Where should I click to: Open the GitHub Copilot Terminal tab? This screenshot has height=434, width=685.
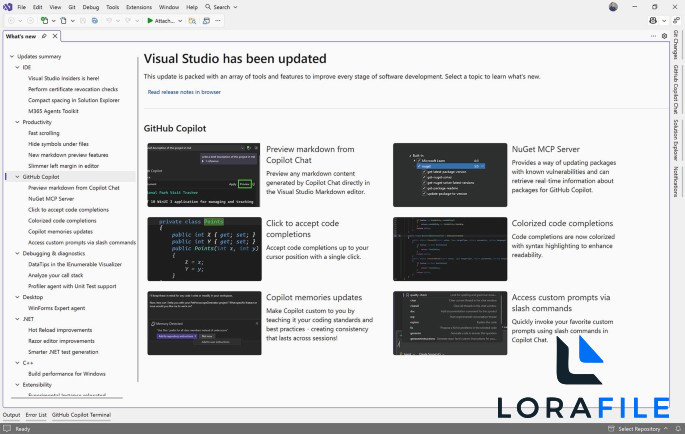pos(81,415)
